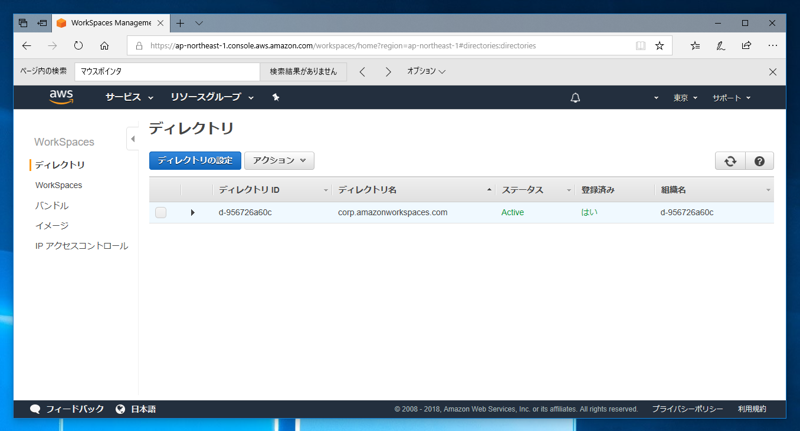Click the browser address bar URL
Viewport: 800px width, 431px height.
click(x=343, y=46)
